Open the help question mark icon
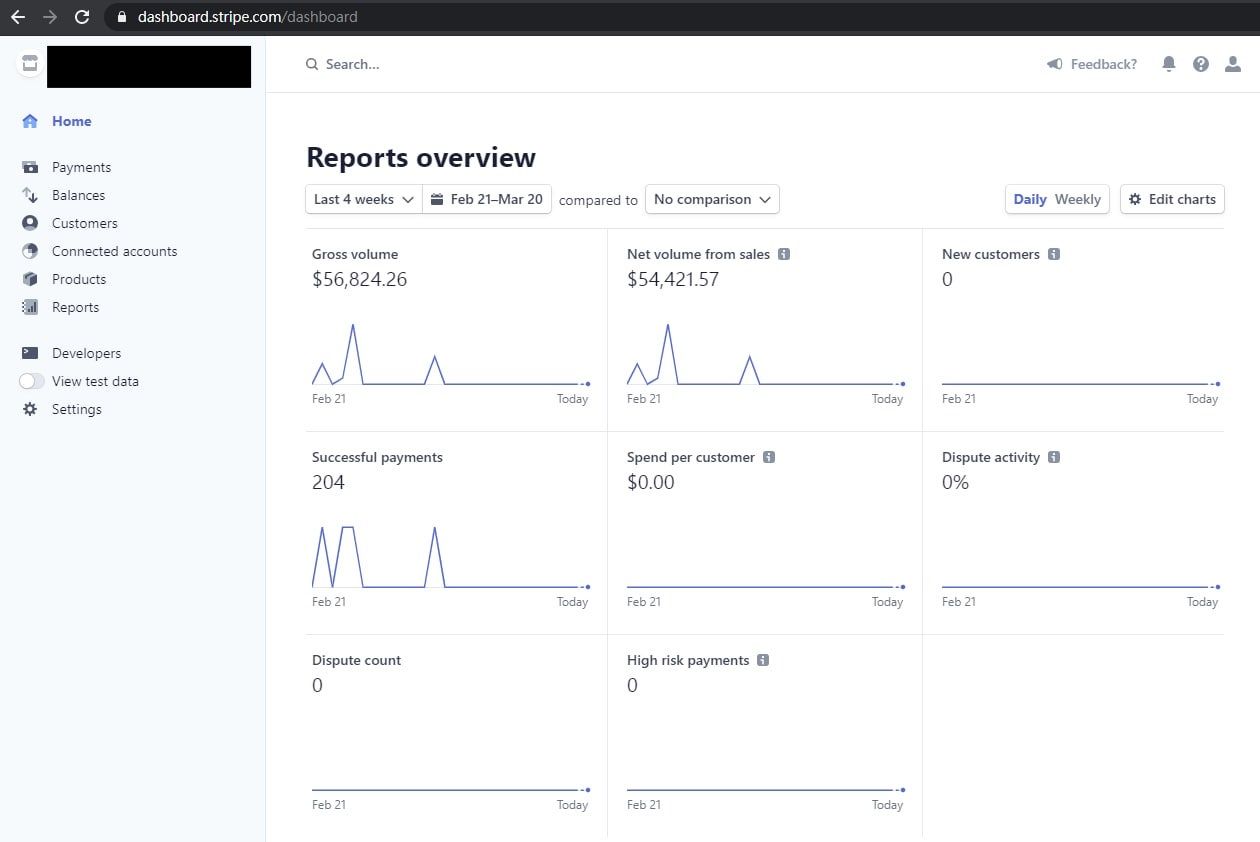 (1201, 64)
